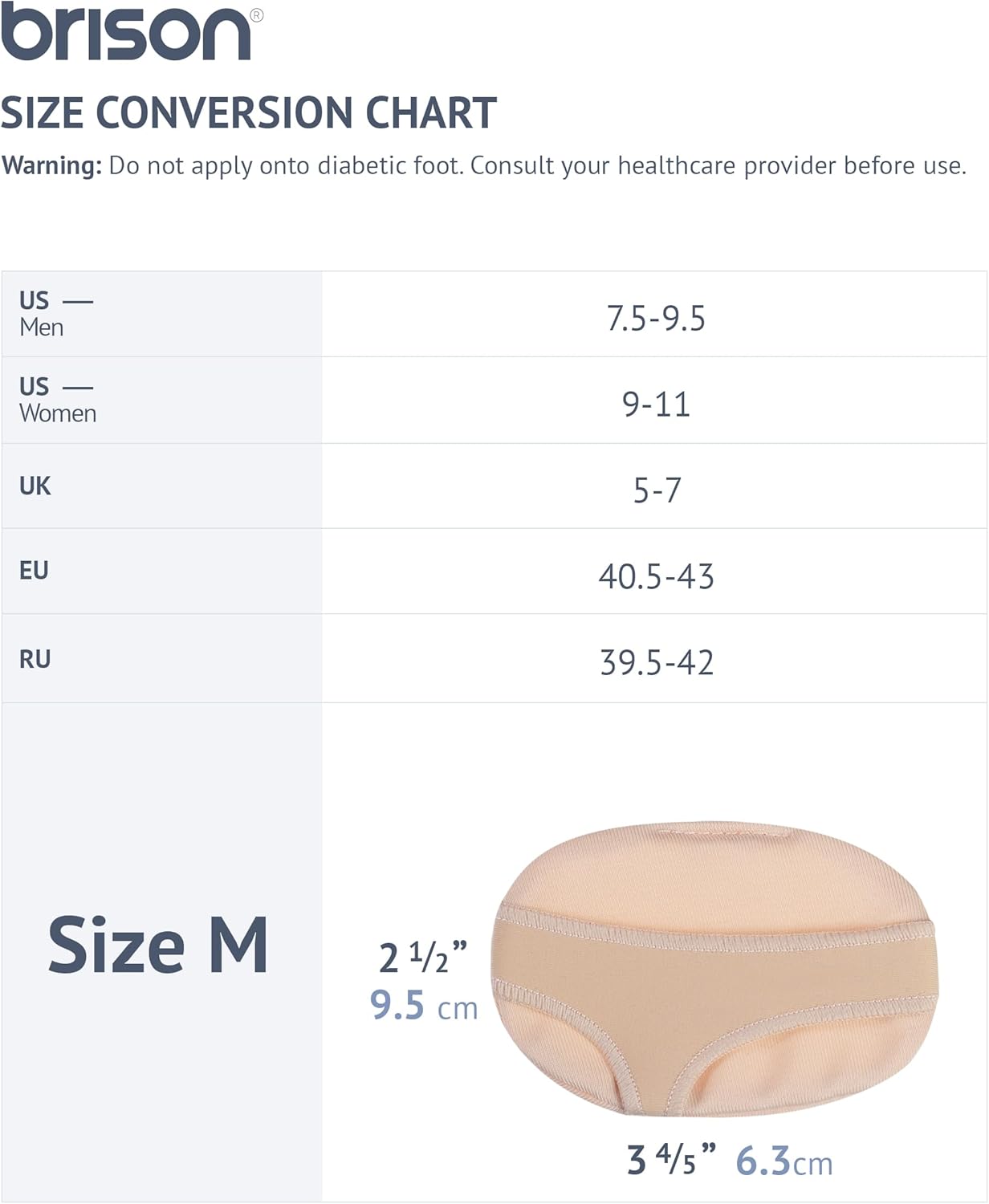Select the SIZE CONVERSION CHART heading
989x1204 pixels.
coord(249,112)
